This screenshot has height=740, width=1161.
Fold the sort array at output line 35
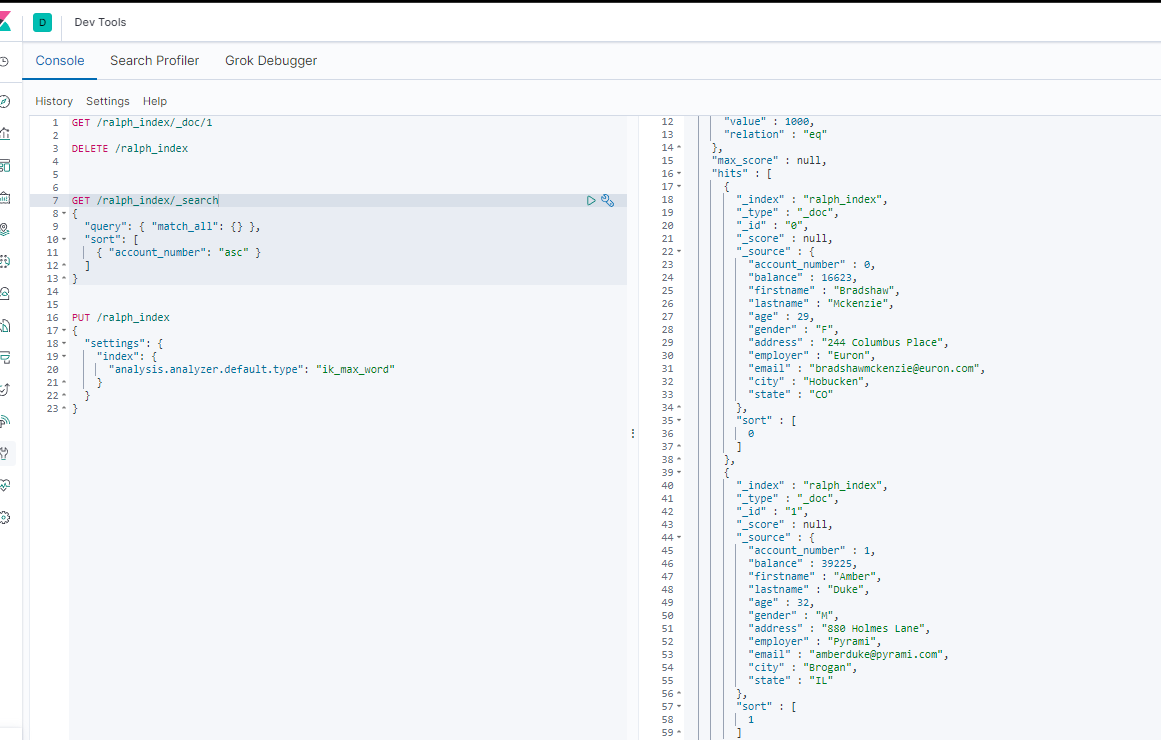pyautogui.click(x=679, y=421)
